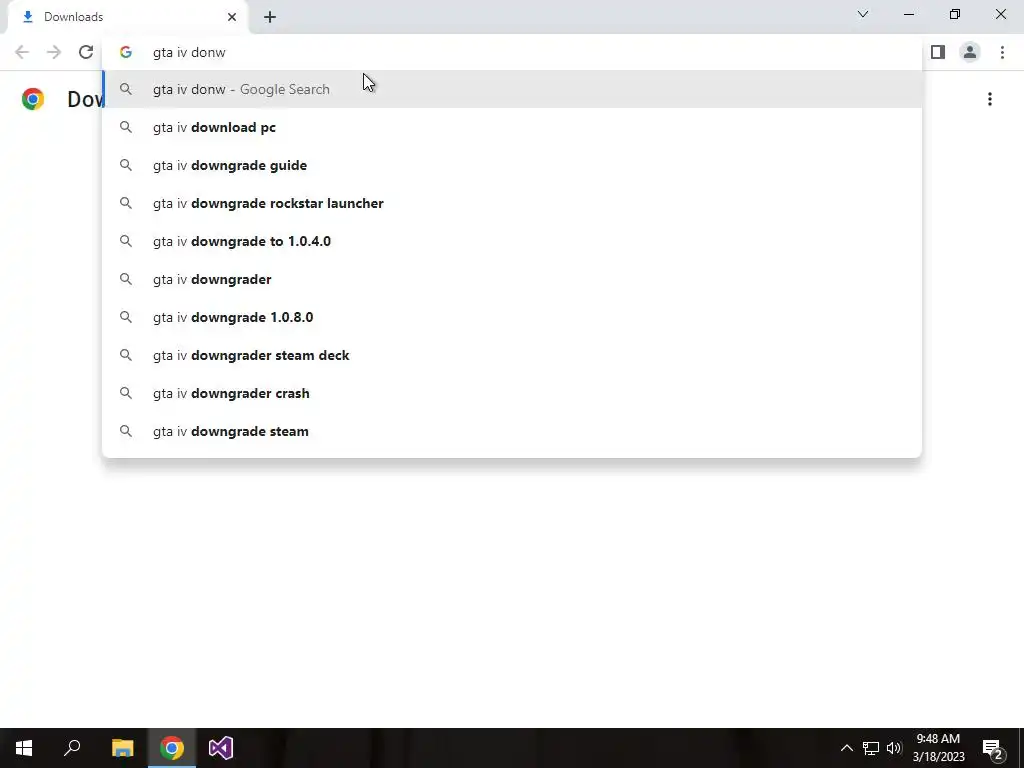
Task: Click search icon beside 'download pc' suggestion
Action: point(125,127)
